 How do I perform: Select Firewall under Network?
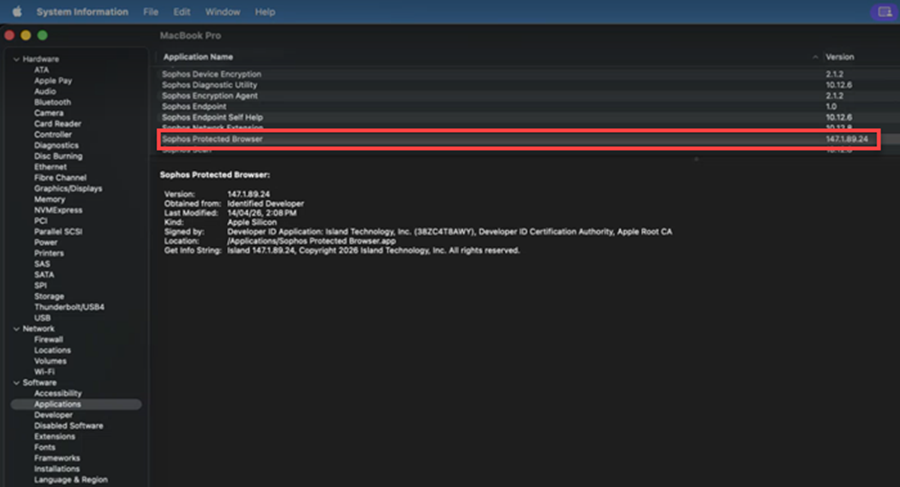49,340
